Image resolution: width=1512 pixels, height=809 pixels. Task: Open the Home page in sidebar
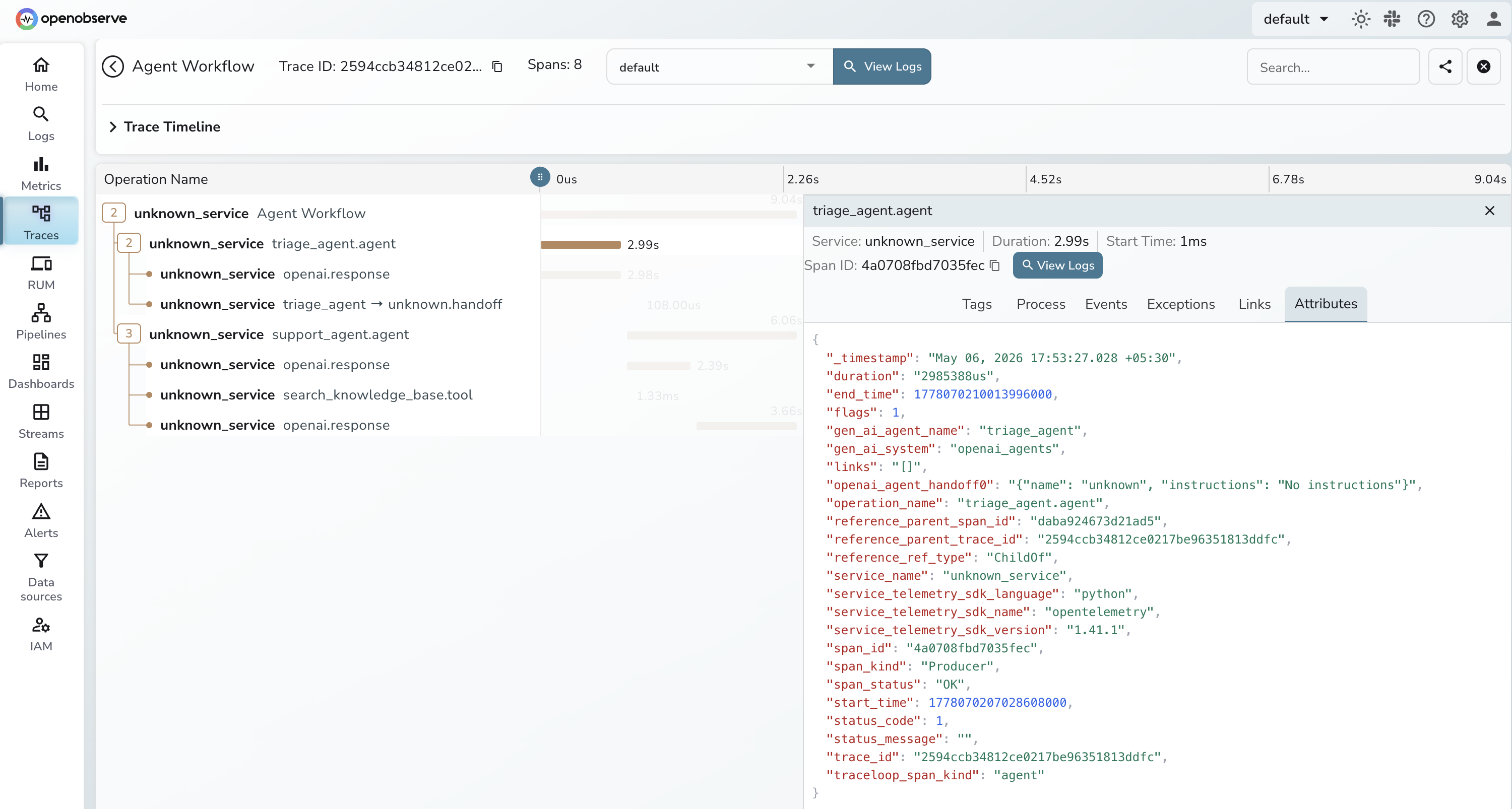click(x=41, y=74)
